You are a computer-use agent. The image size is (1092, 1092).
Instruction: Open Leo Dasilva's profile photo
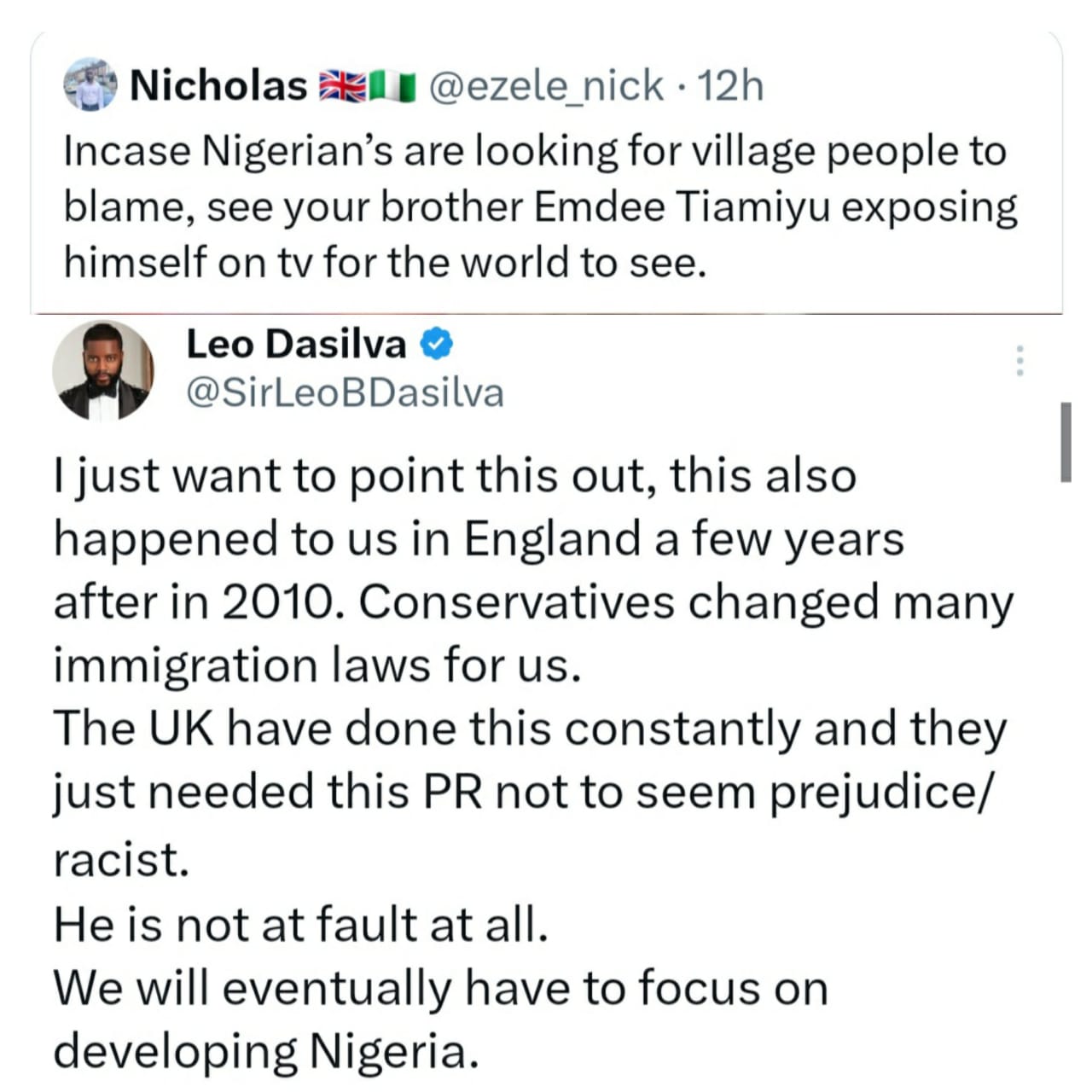click(102, 371)
